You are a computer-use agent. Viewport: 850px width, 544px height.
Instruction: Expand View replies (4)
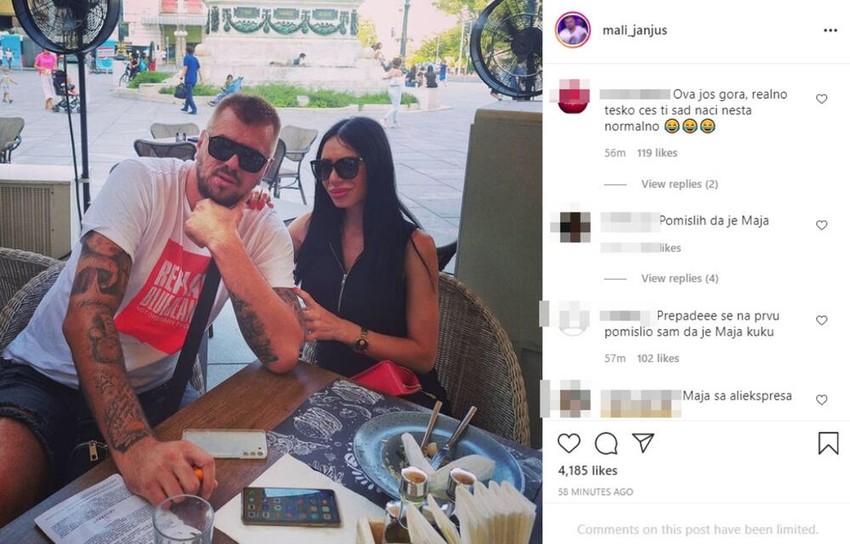pyautogui.click(x=680, y=279)
